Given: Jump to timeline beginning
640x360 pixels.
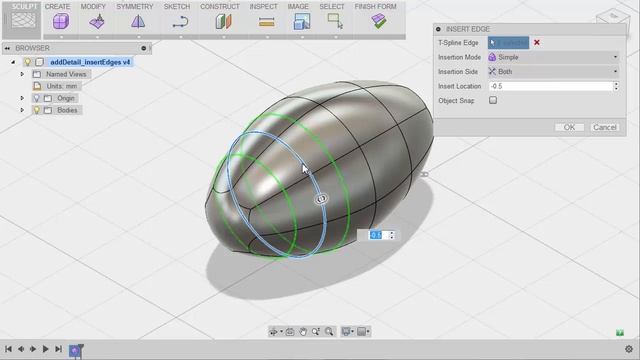Looking at the screenshot, I should pos(8,349).
